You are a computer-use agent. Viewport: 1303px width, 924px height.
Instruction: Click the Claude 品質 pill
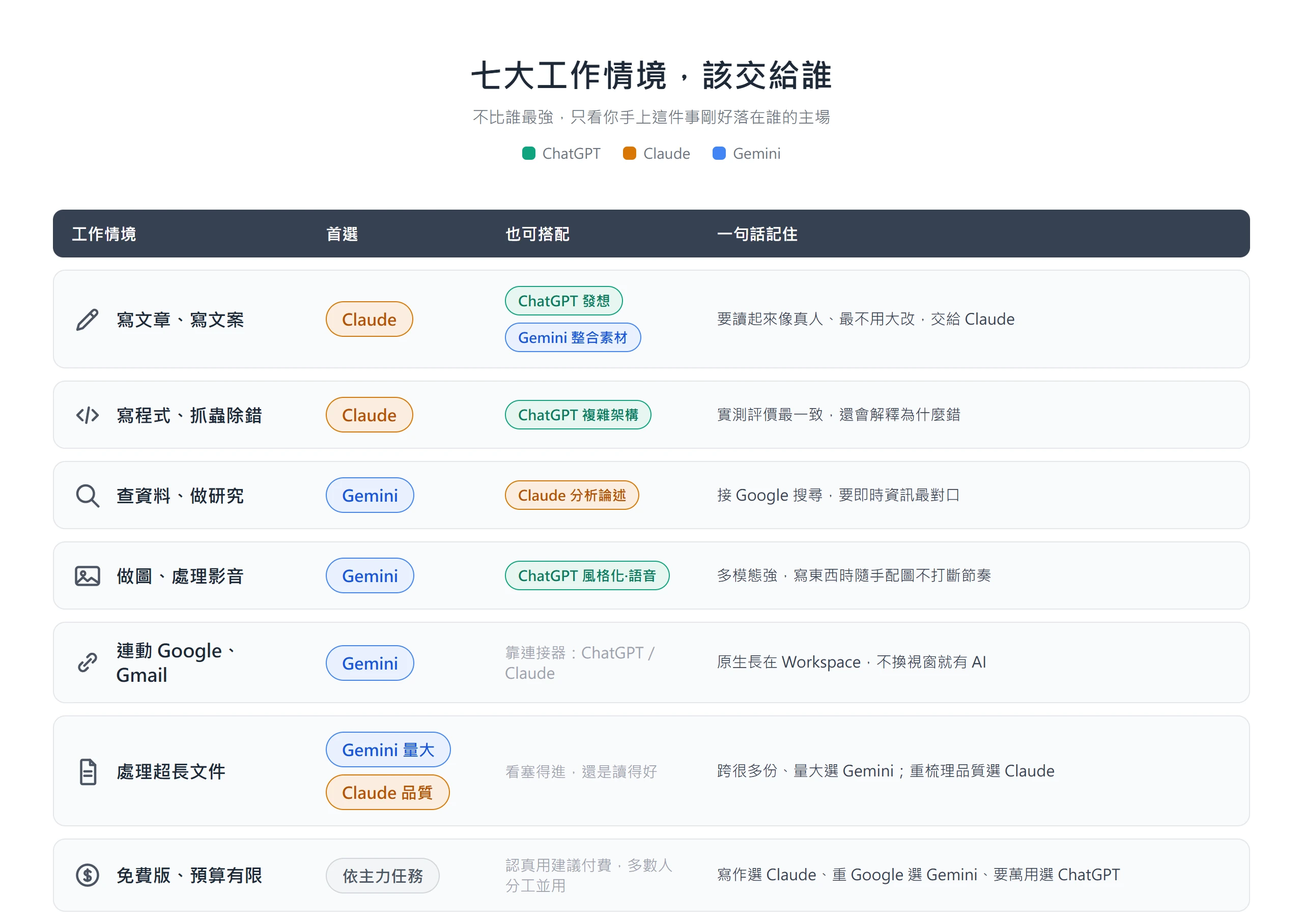point(387,793)
